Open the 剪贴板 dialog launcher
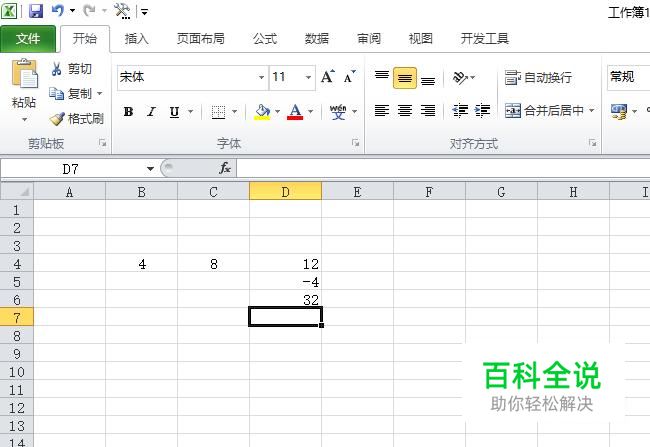 click(x=102, y=143)
